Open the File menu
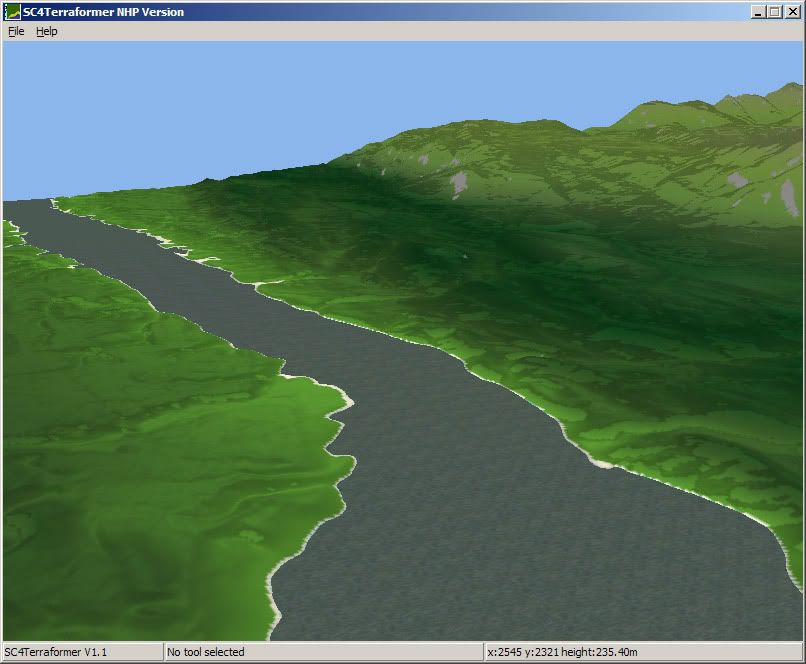Viewport: 806px width, 664px height. pyautogui.click(x=16, y=31)
